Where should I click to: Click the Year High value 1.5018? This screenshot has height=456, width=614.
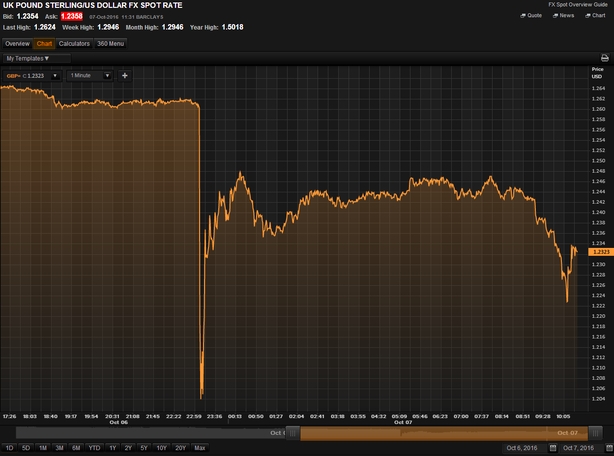232,27
